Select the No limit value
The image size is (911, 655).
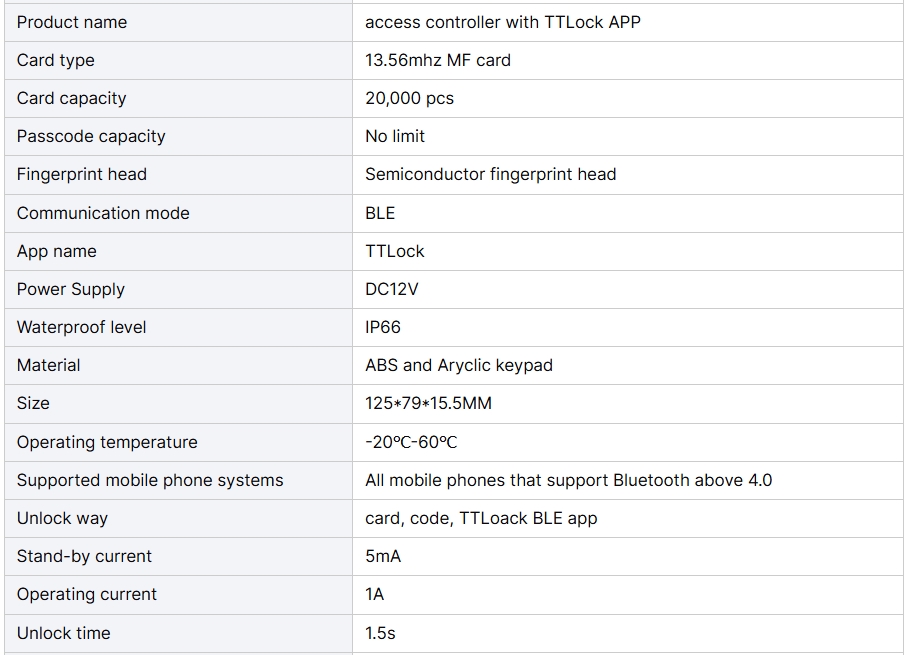[394, 136]
